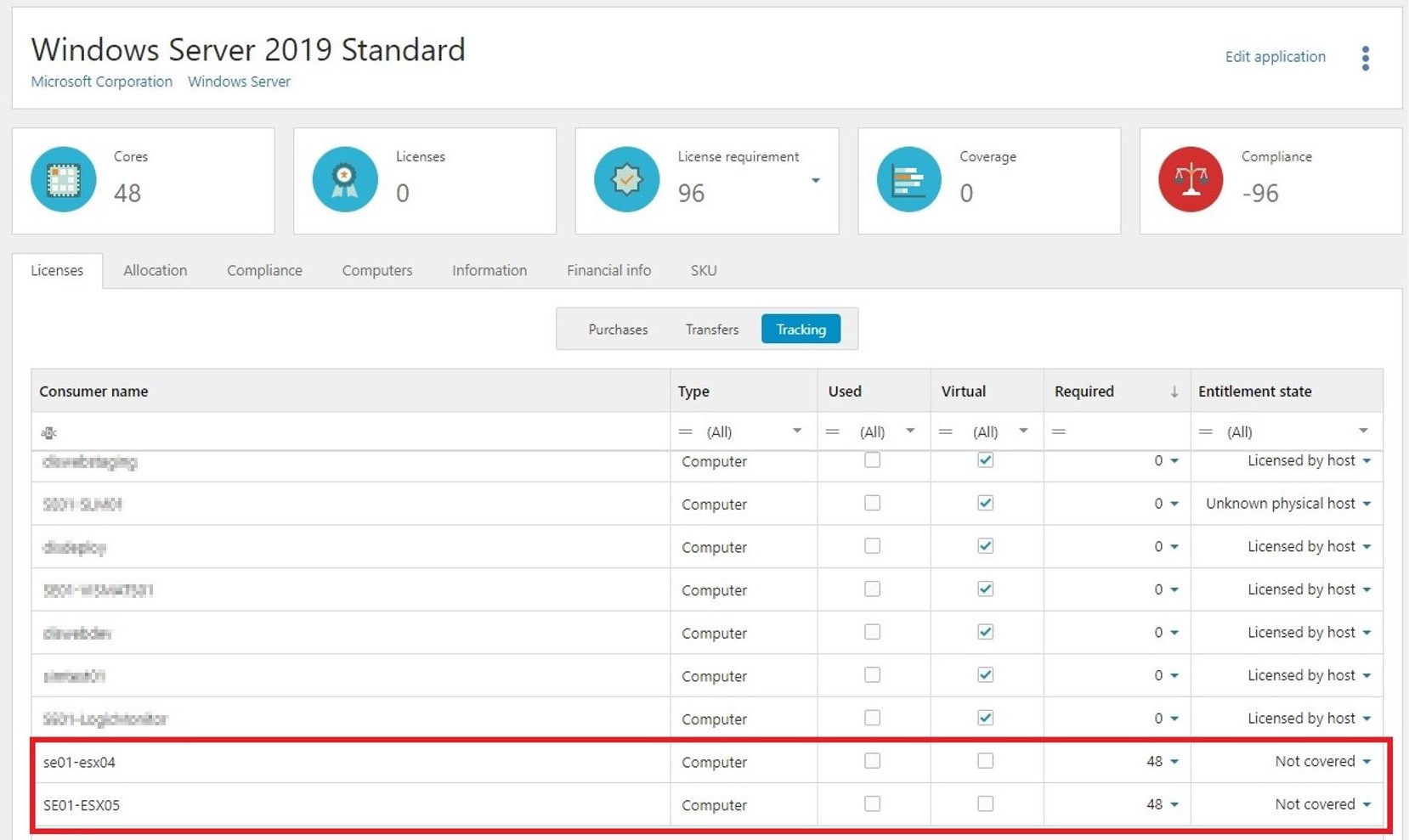Sort by the Used column header
The height and width of the screenshot is (840, 1409).
click(x=874, y=392)
